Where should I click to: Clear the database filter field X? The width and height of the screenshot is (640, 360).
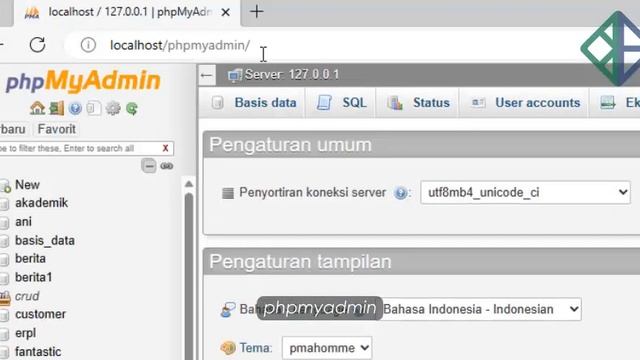(x=165, y=148)
